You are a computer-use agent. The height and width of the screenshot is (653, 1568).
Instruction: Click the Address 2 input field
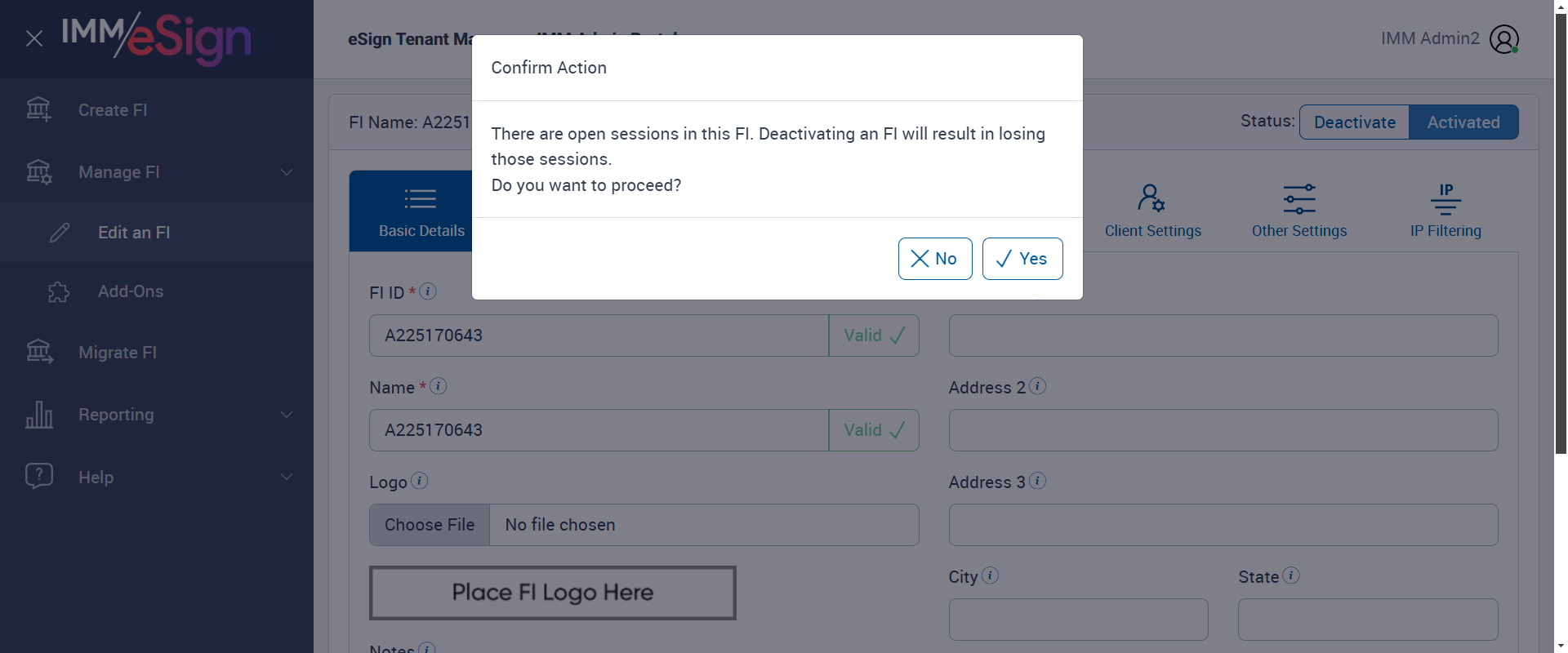[1223, 430]
